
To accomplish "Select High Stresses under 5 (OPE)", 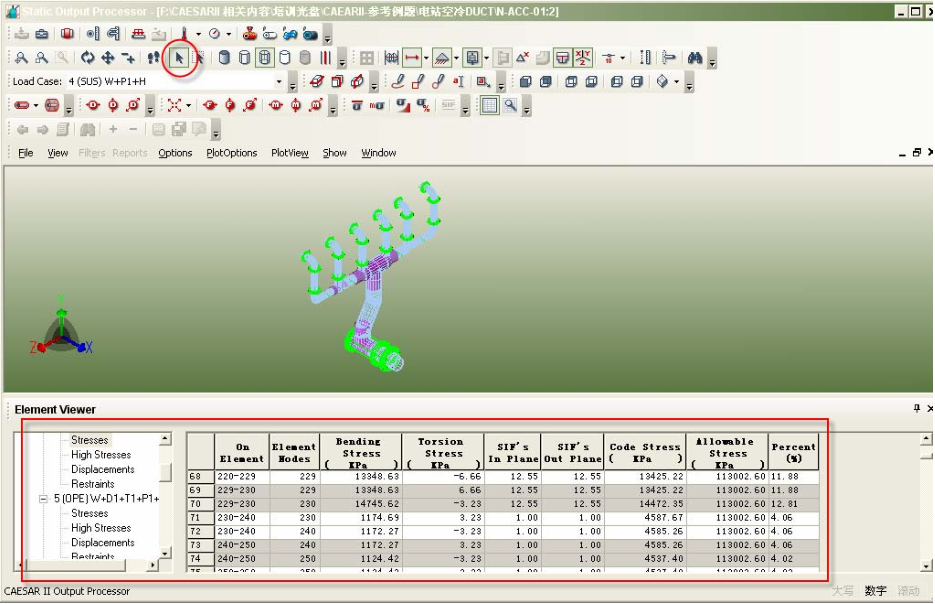I will tap(100, 528).
